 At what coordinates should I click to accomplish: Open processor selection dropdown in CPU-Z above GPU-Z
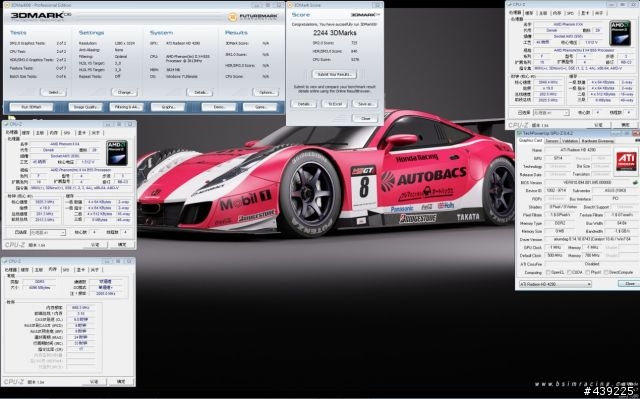pyautogui.click(x=551, y=113)
